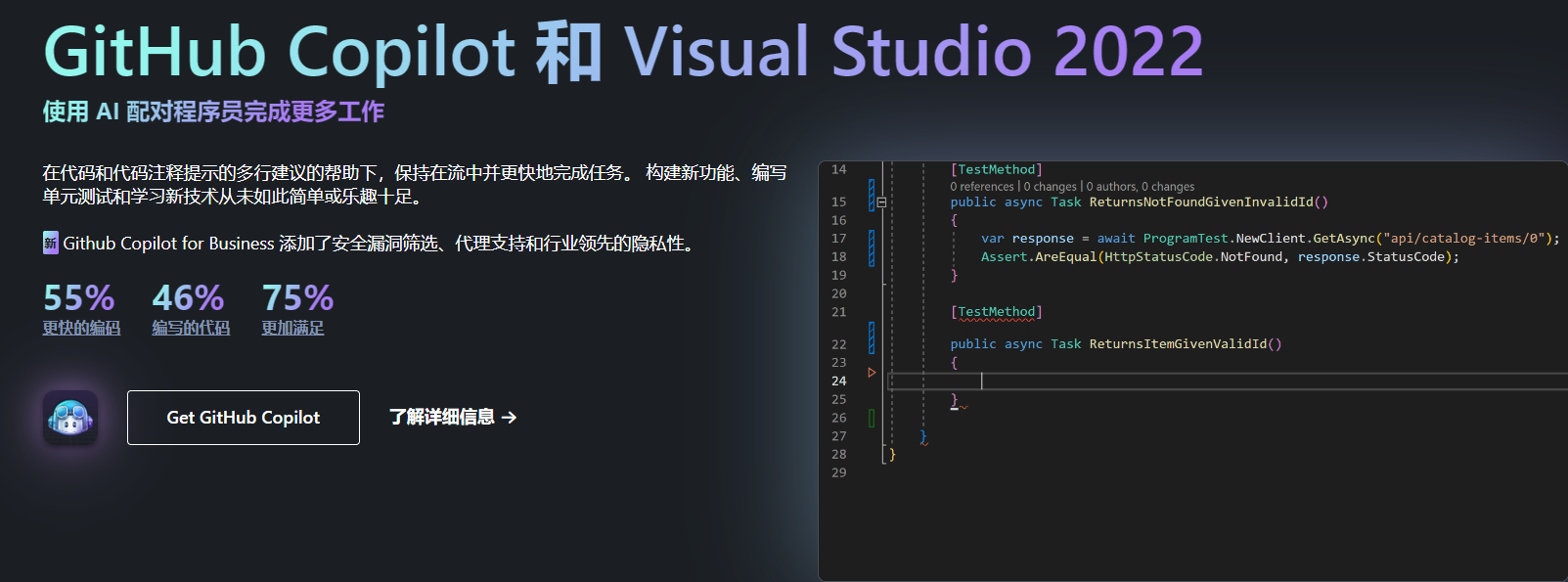Click the "api/catalog-items/0" string in code
1568x582 pixels.
pyautogui.click(x=1462, y=239)
